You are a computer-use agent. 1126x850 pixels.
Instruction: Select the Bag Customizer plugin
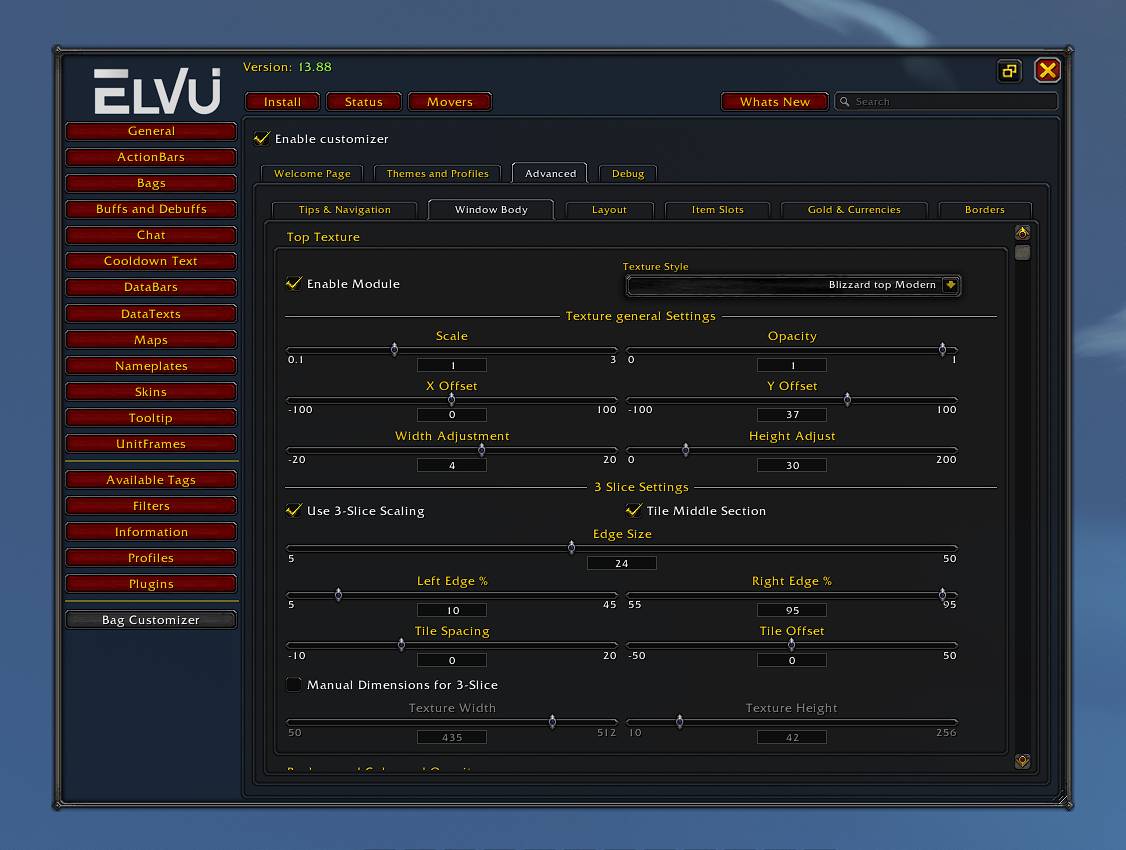[x=151, y=620]
